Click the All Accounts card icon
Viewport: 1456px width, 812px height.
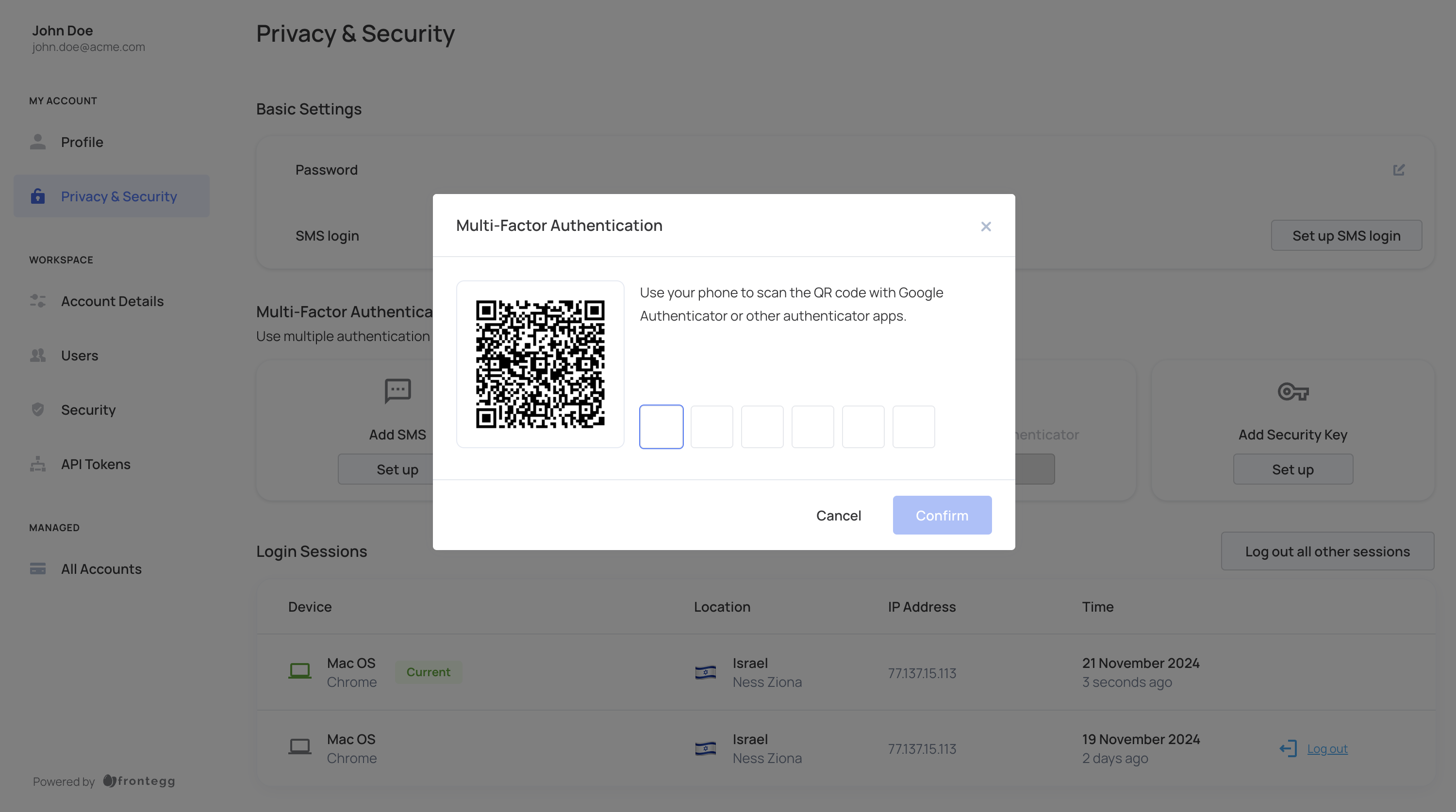[x=38, y=568]
